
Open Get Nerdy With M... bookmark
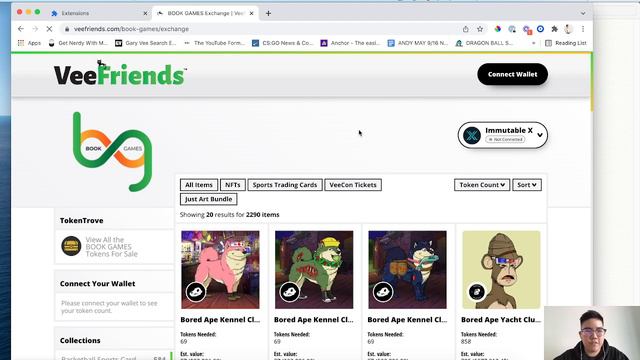[x=78, y=43]
